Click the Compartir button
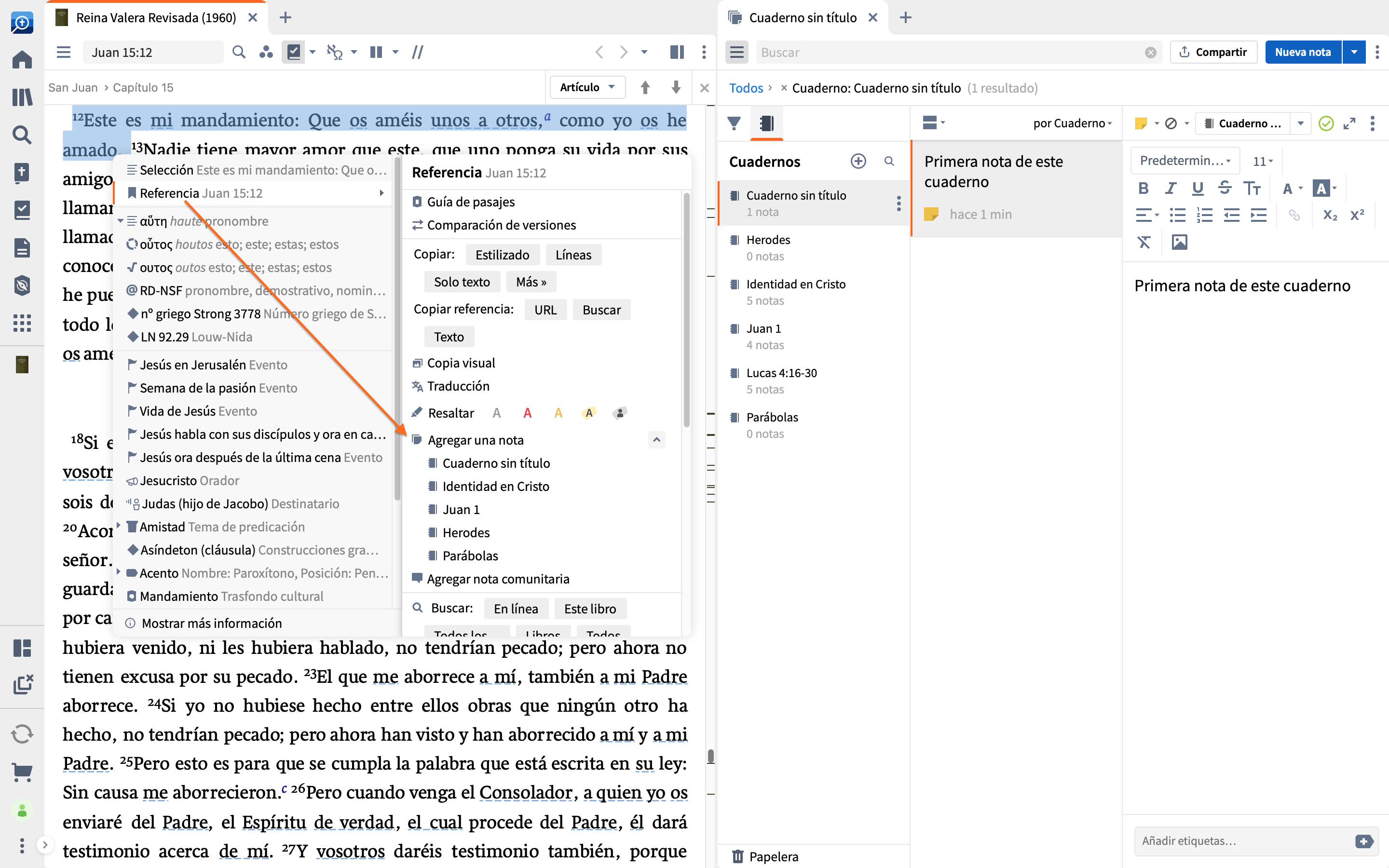1389x868 pixels. (1214, 52)
